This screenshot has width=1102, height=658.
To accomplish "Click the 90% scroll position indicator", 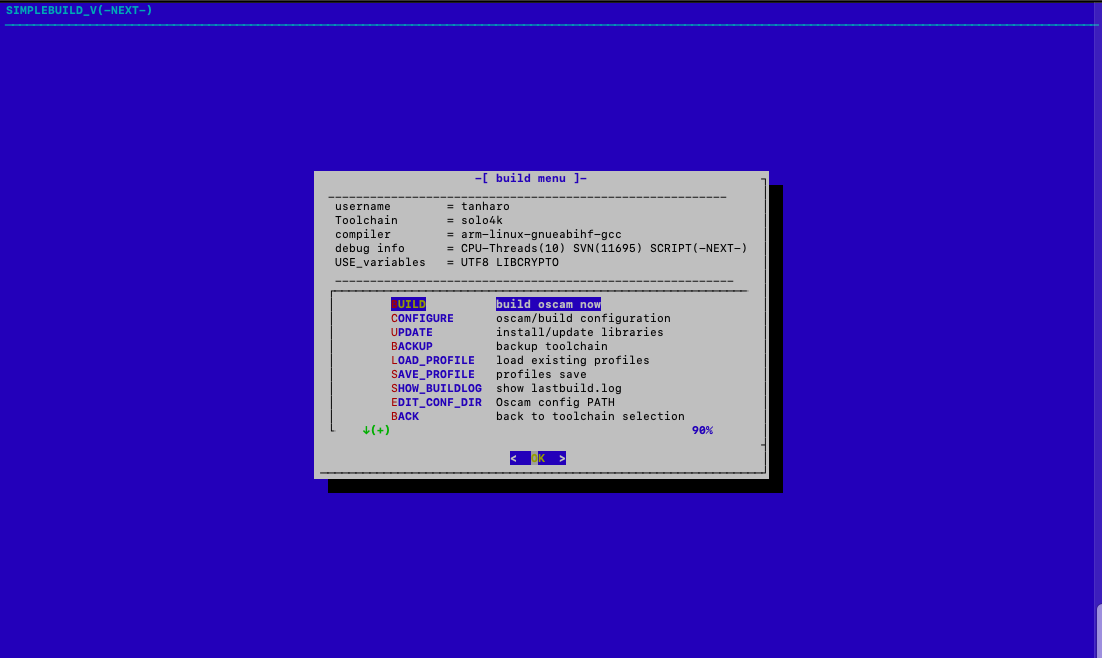I will pyautogui.click(x=702, y=430).
